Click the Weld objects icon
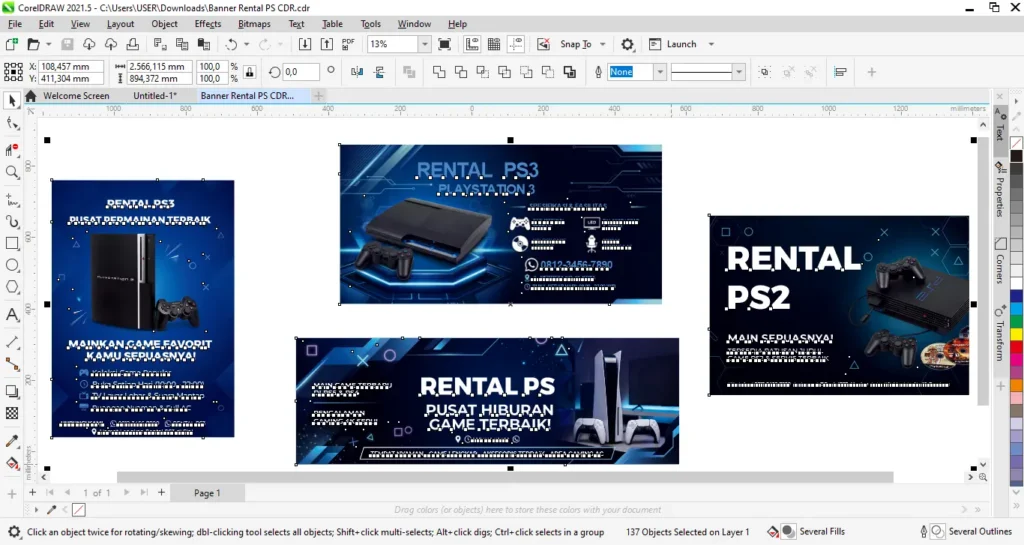1024x545 pixels. [439, 72]
